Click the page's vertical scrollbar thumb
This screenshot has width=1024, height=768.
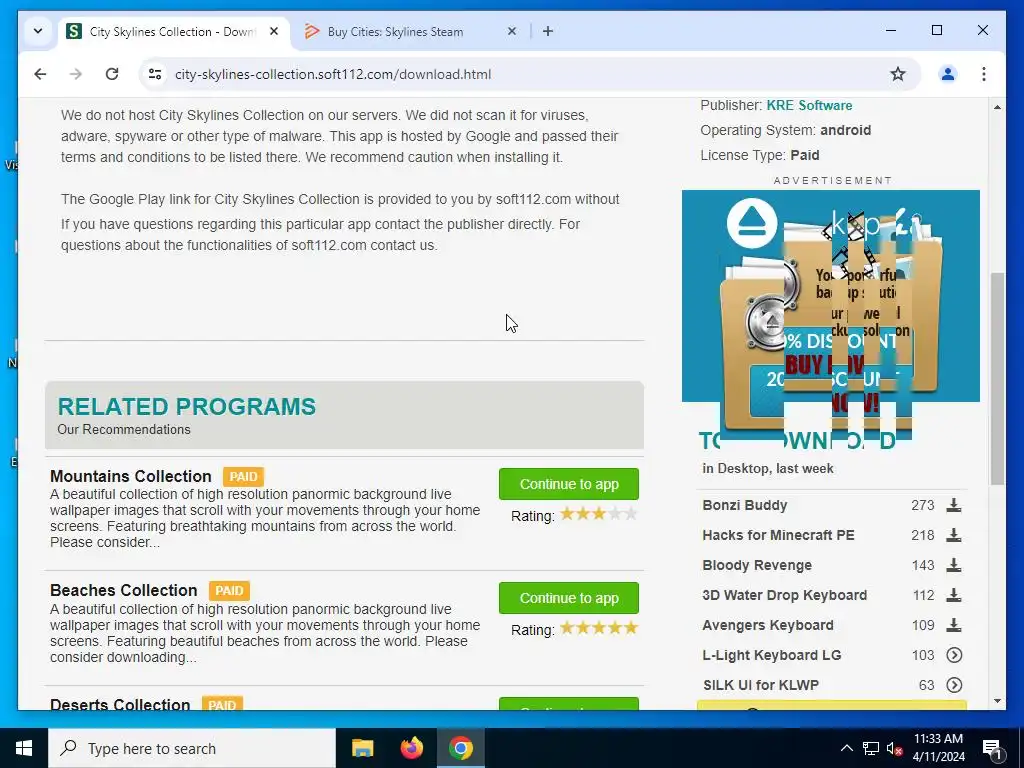[997, 379]
